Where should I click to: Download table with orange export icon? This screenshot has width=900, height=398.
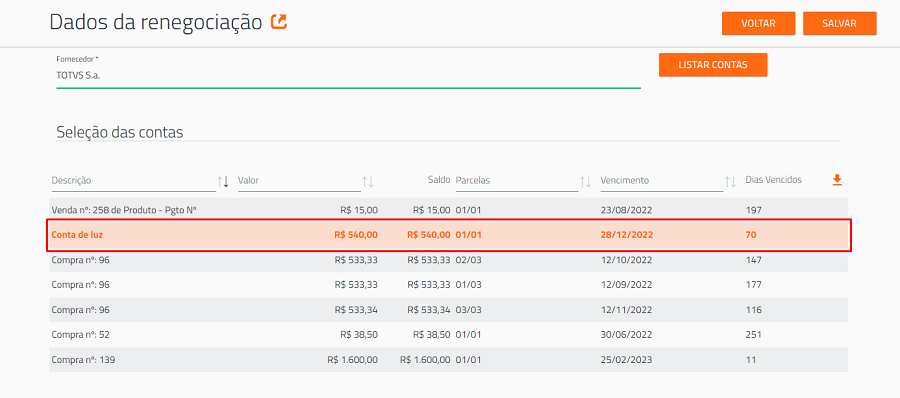(x=837, y=180)
